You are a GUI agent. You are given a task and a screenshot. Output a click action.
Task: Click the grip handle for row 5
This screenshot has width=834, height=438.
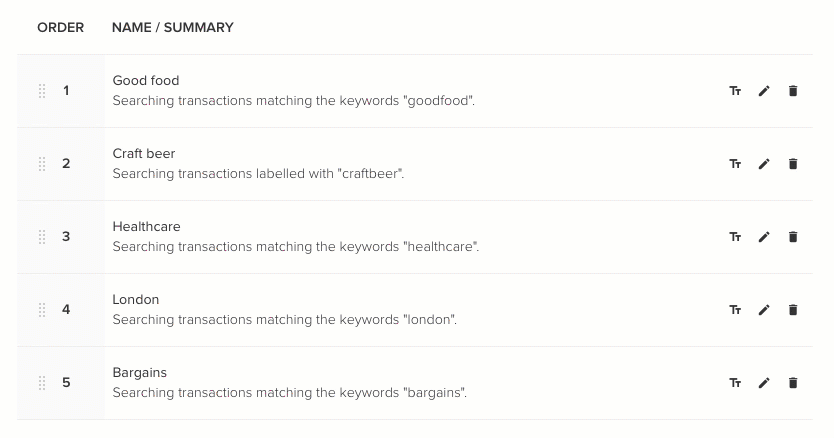[42, 383]
